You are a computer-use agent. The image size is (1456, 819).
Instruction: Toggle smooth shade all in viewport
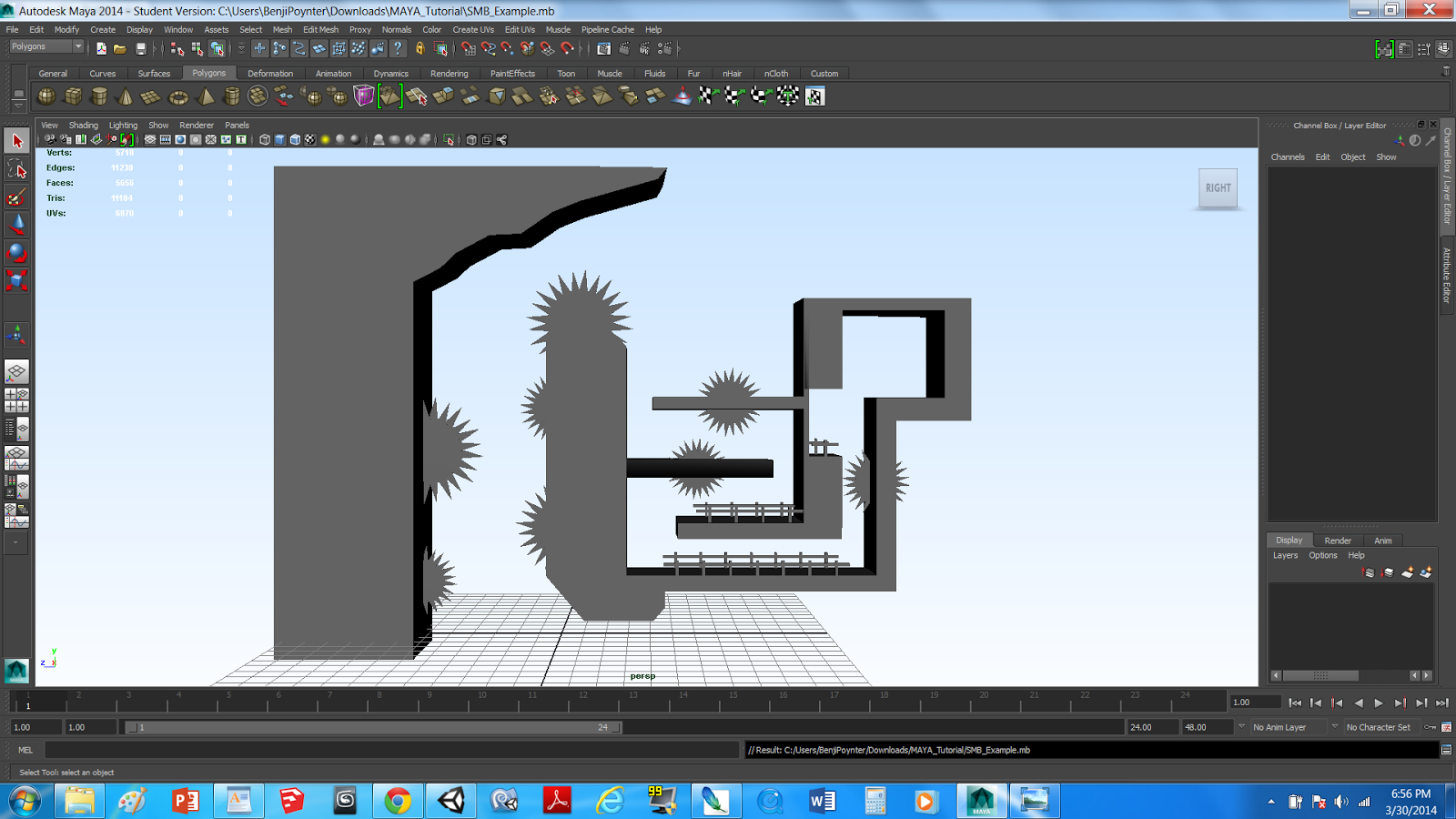[279, 139]
